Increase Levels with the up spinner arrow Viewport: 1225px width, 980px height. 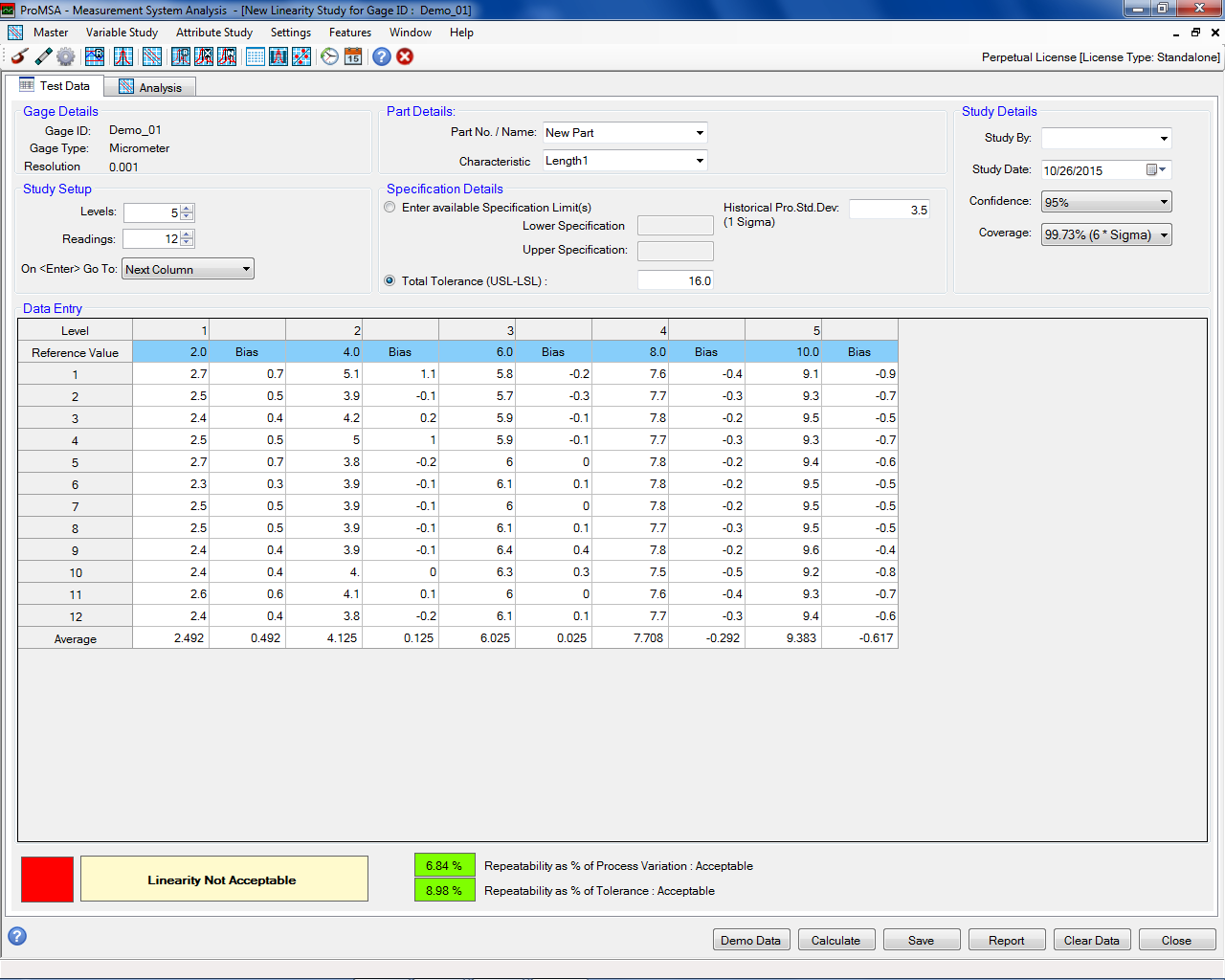click(x=187, y=209)
